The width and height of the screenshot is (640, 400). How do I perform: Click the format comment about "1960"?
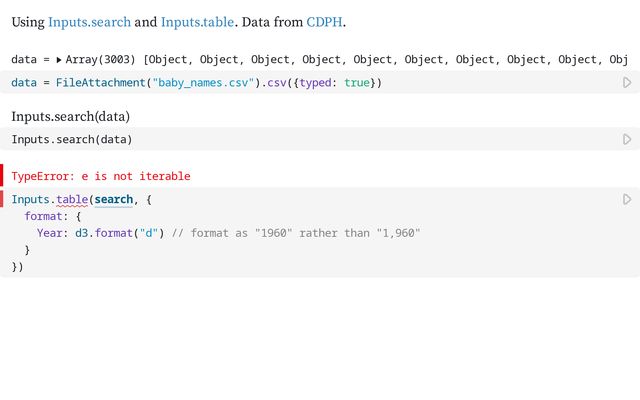coord(300,234)
